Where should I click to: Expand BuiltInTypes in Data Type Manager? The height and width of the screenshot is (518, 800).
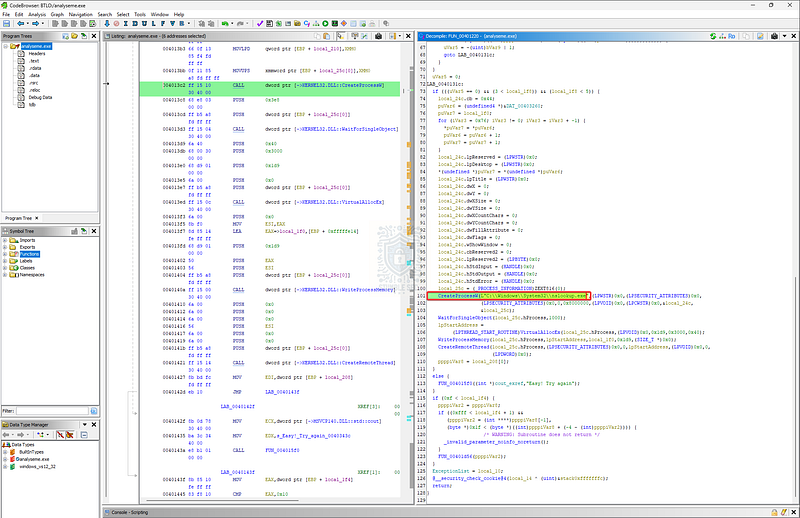5,452
